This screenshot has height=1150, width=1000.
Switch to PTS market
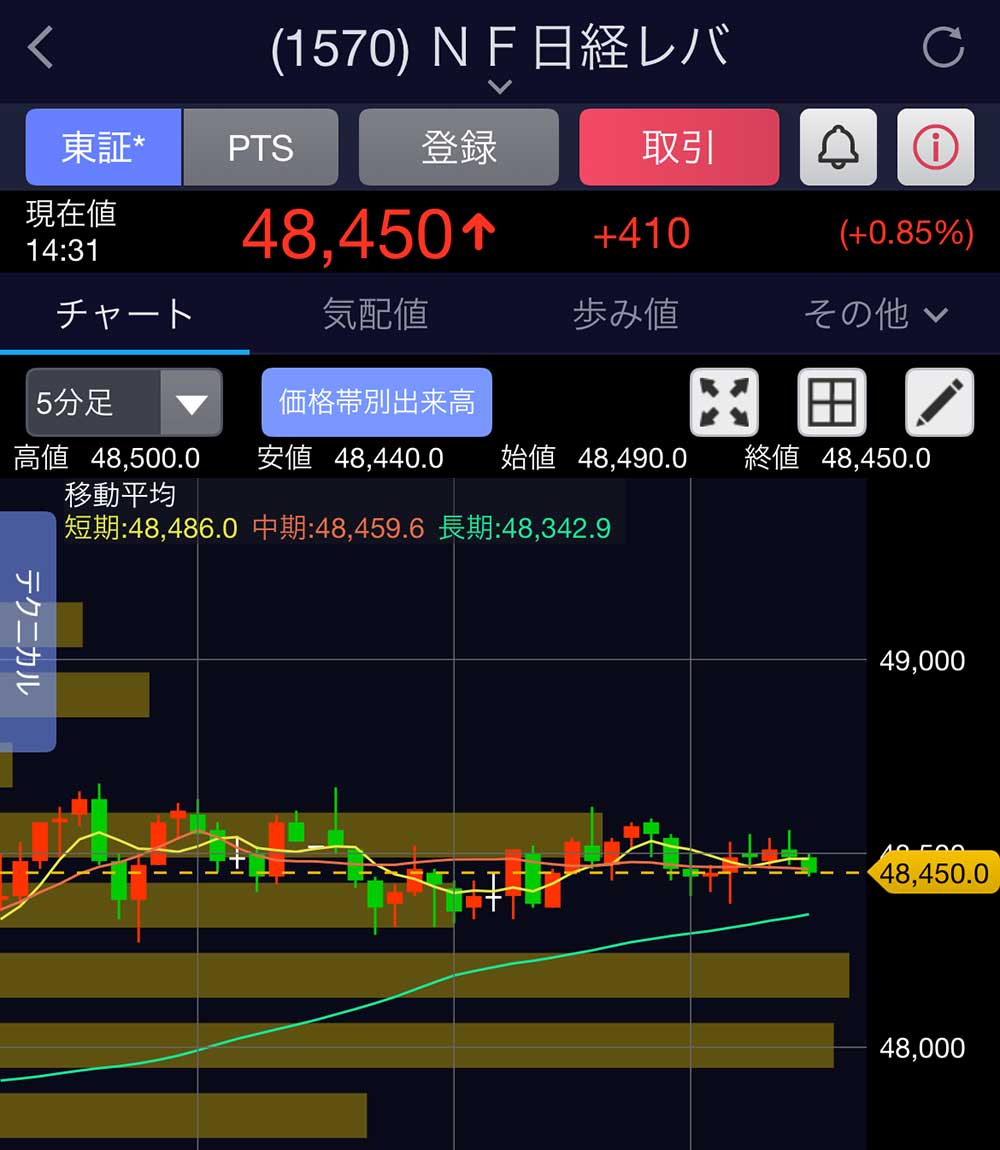coord(261,148)
